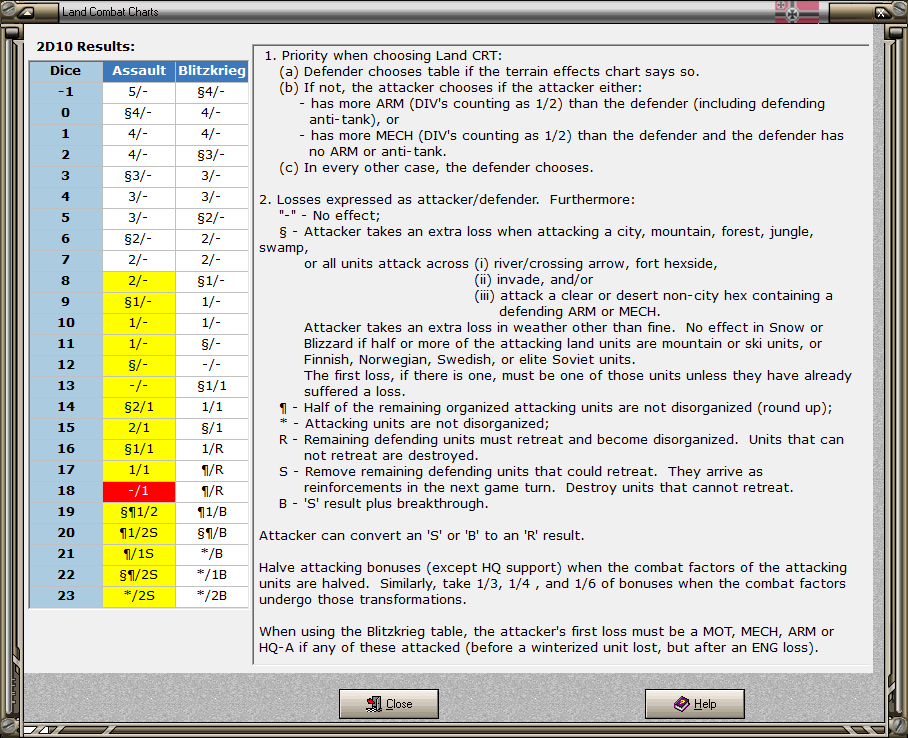Click Blitzkrieg result */2B for dice 23
This screenshot has height=738, width=908.
[x=212, y=596]
